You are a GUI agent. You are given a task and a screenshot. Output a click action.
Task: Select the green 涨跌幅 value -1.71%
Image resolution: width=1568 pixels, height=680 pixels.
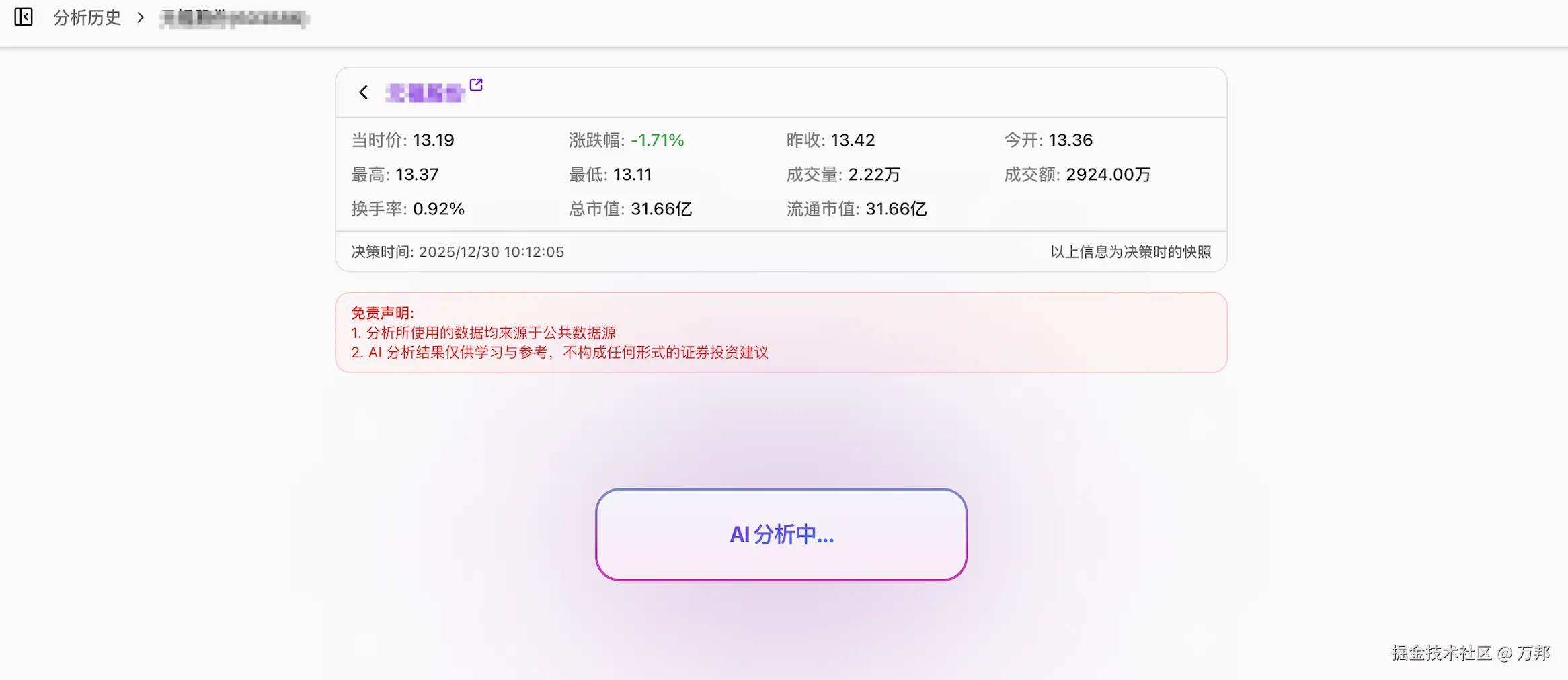[x=657, y=140]
